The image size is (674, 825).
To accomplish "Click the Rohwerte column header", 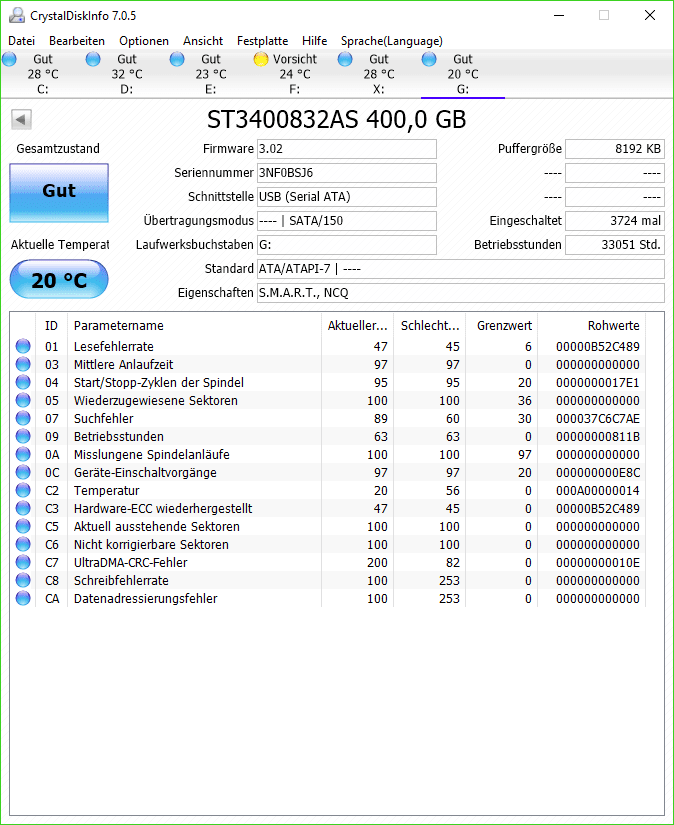I will click(591, 326).
